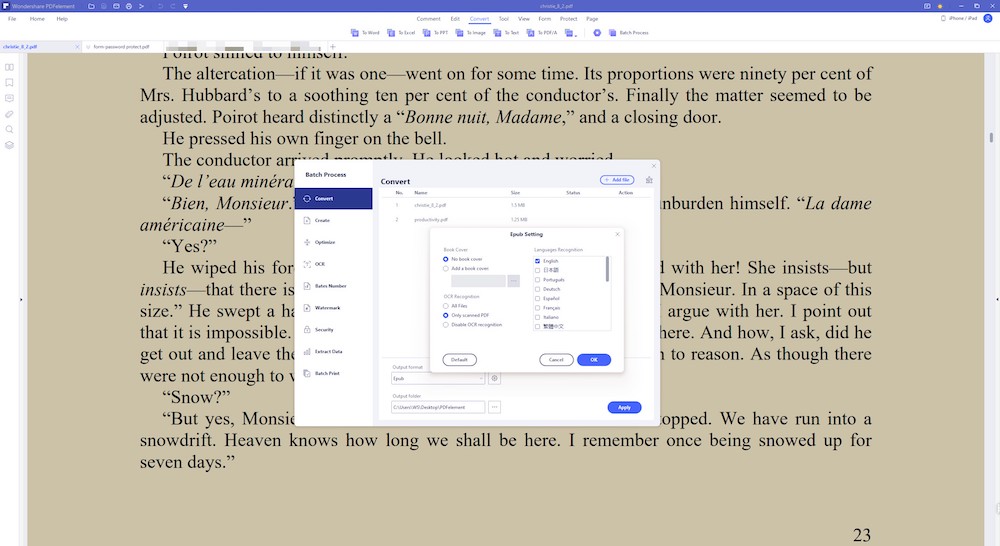Select Batch Print in Batch Process sidebar
This screenshot has height=546, width=1000.
[x=334, y=373]
